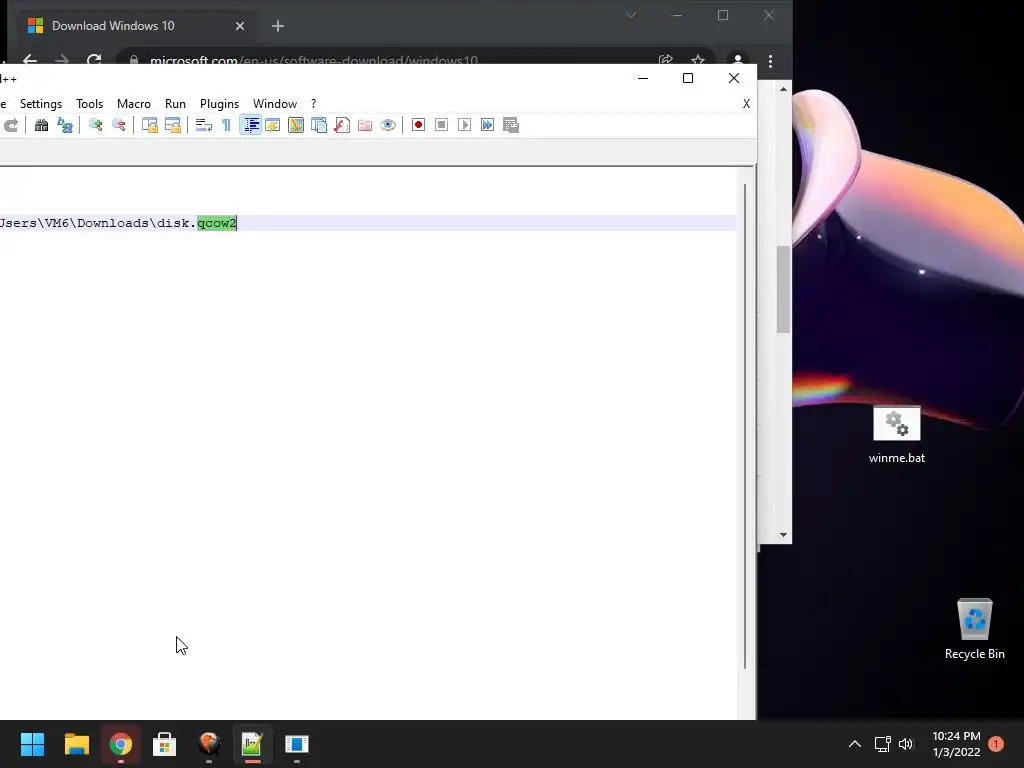Click the save recorded macro icon

coord(511,125)
